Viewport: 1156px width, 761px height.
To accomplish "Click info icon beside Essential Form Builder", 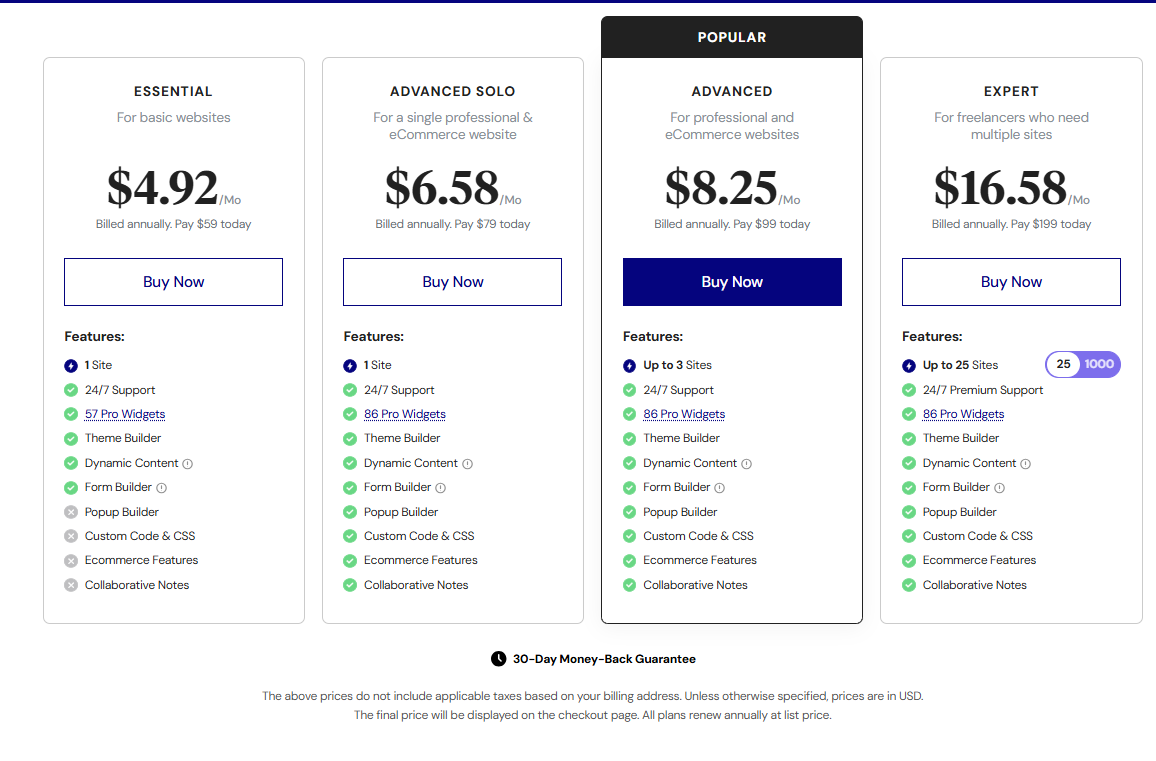I will [x=161, y=488].
